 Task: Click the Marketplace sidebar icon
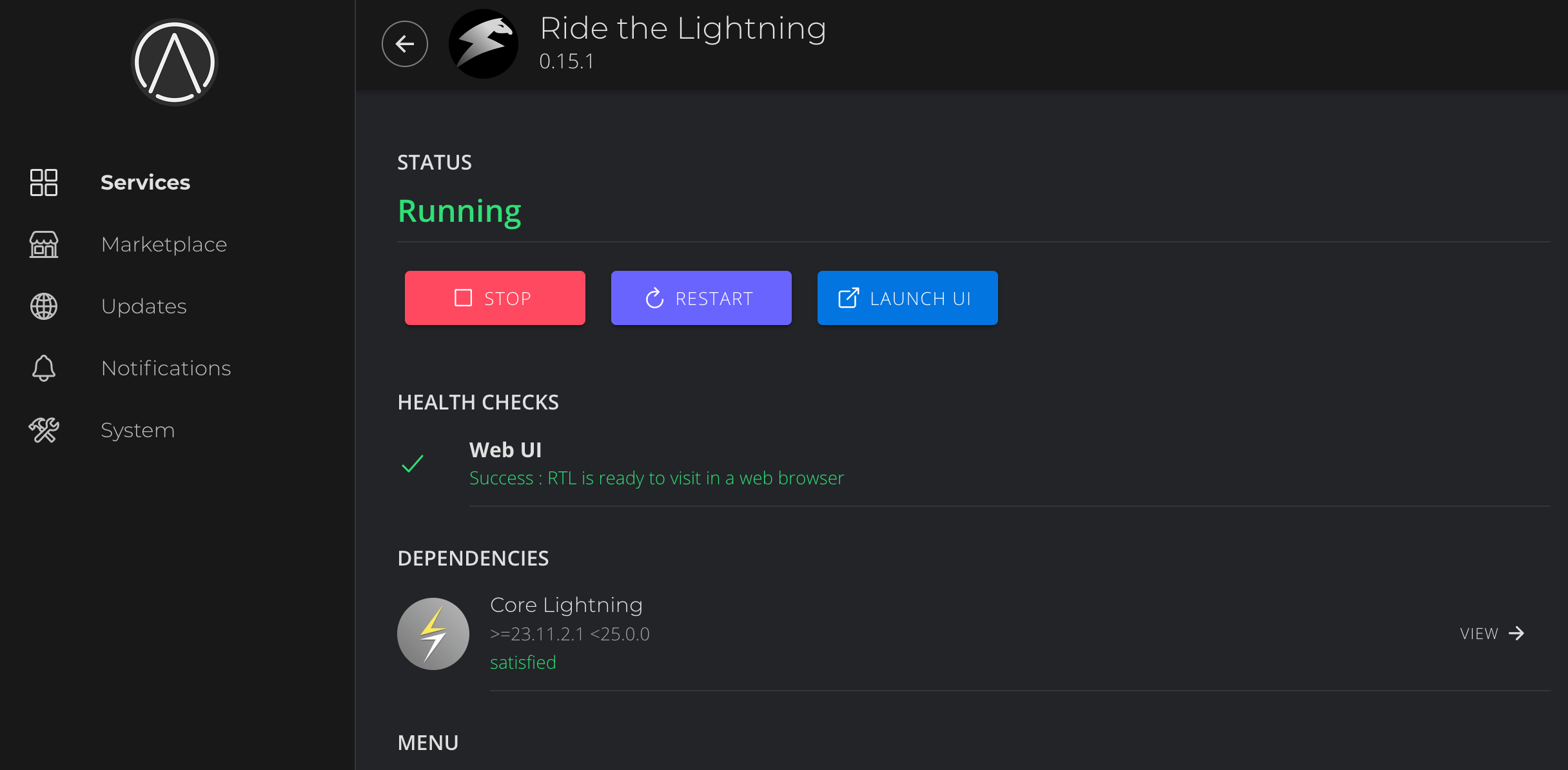coord(44,244)
